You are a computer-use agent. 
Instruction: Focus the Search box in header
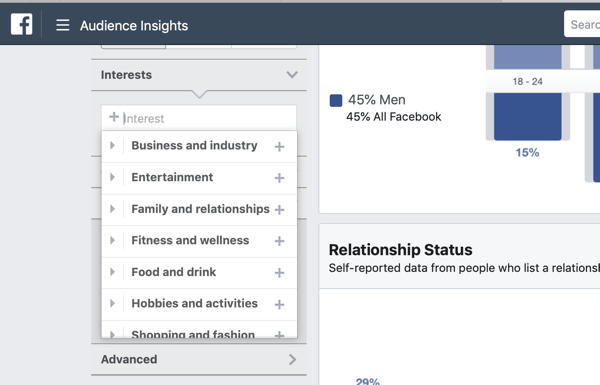(x=582, y=24)
